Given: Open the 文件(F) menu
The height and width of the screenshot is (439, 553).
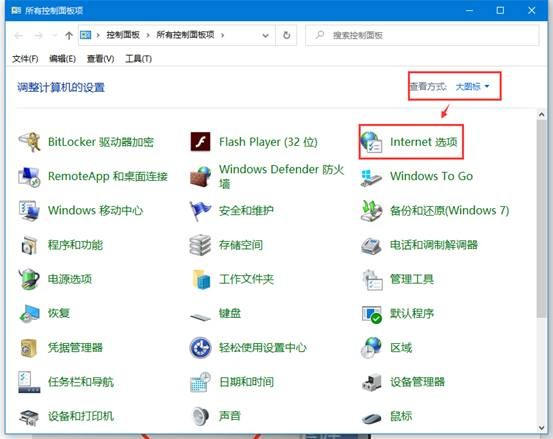Looking at the screenshot, I should click(x=25, y=59).
